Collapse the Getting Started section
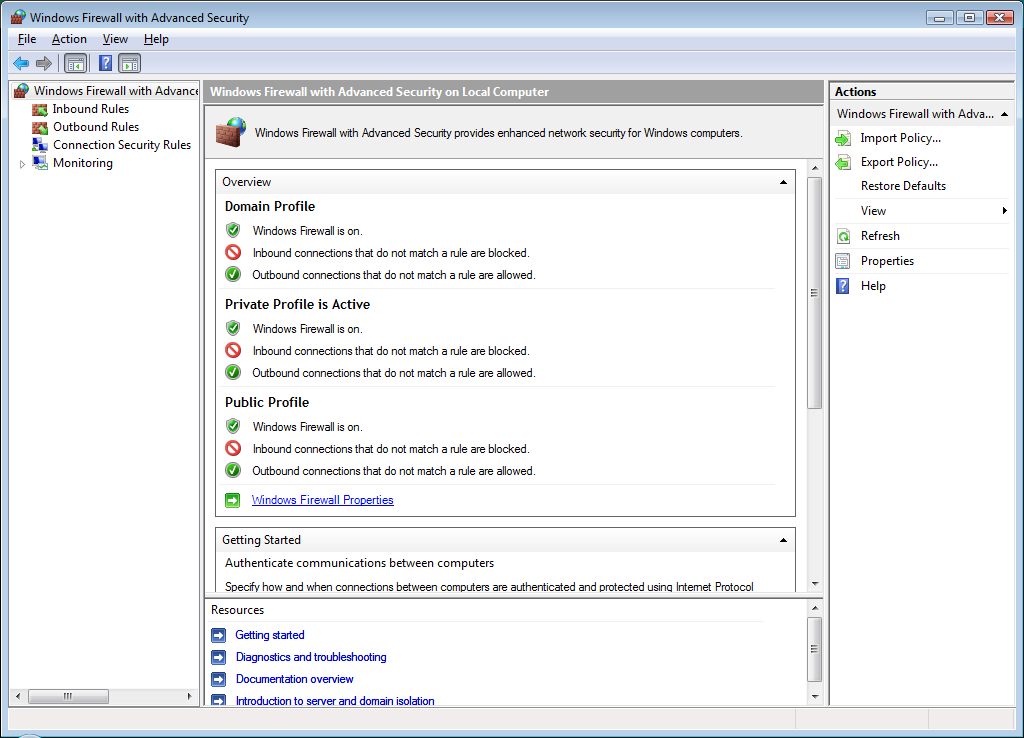Screen dimensions: 1024x738 pyautogui.click(x=783, y=540)
